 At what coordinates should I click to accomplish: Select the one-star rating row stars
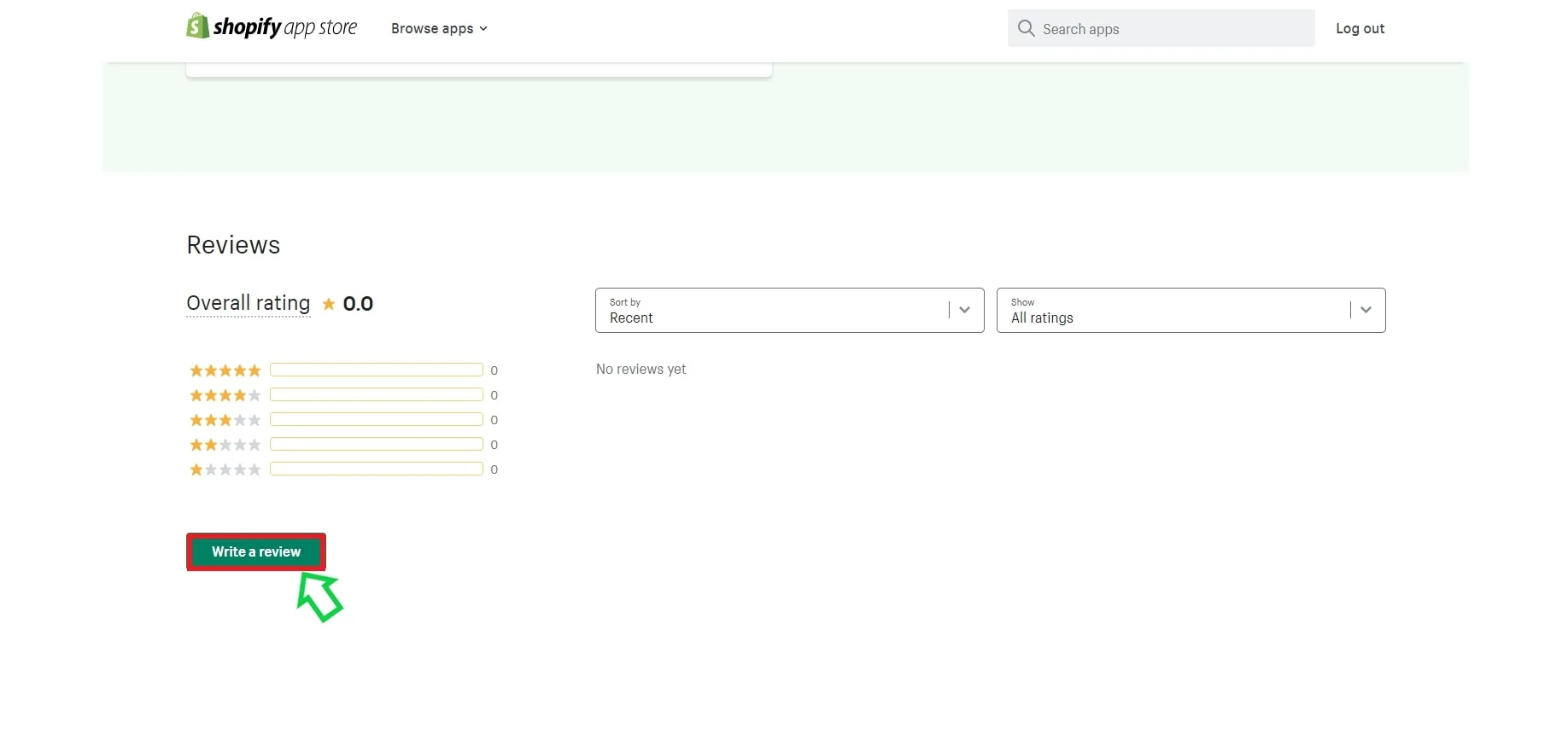point(225,469)
